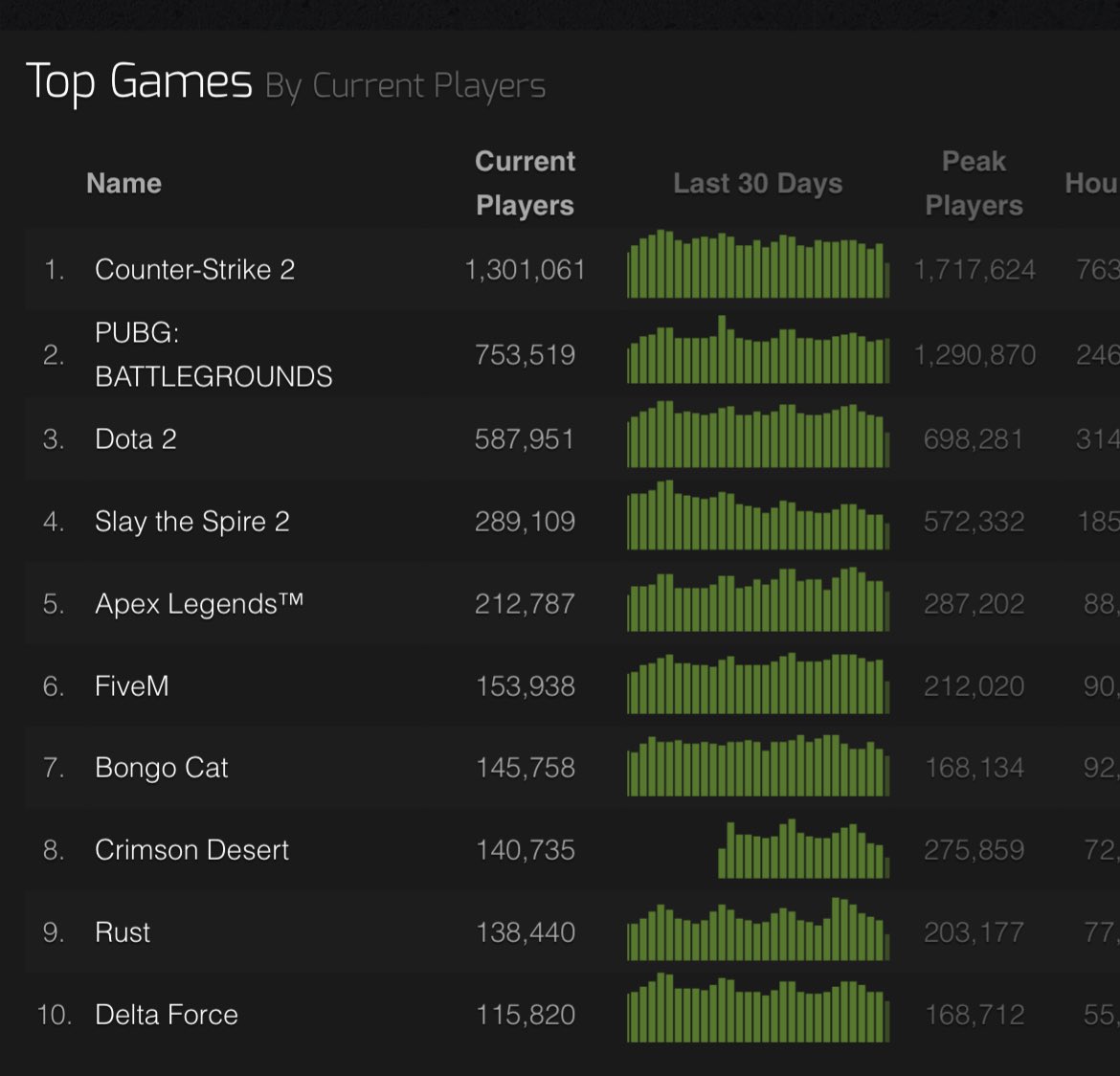Click rank number 4. beside Slay the Spire 2
This screenshot has width=1120, height=1076.
tap(54, 522)
